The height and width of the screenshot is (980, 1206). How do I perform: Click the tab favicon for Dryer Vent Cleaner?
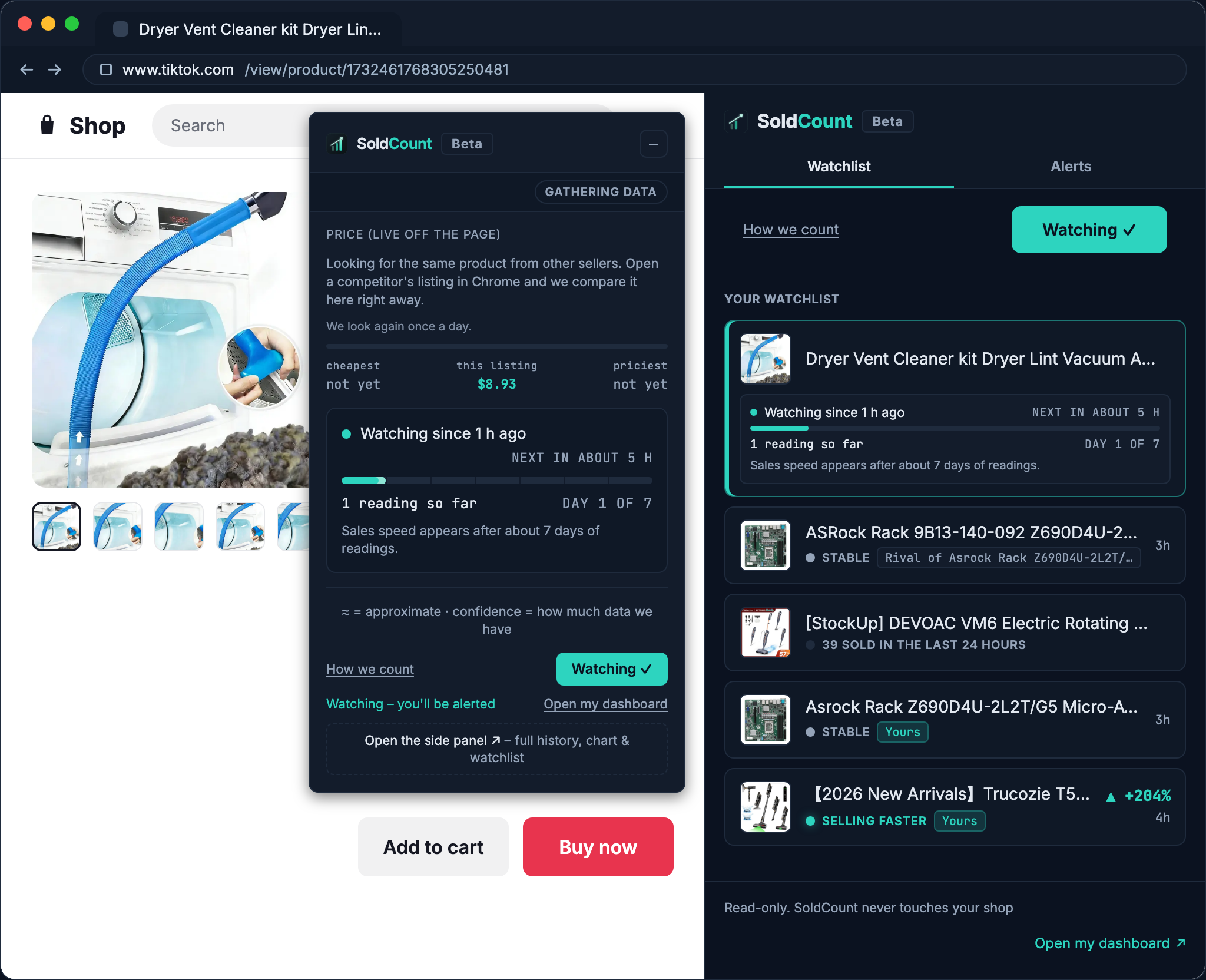click(121, 29)
